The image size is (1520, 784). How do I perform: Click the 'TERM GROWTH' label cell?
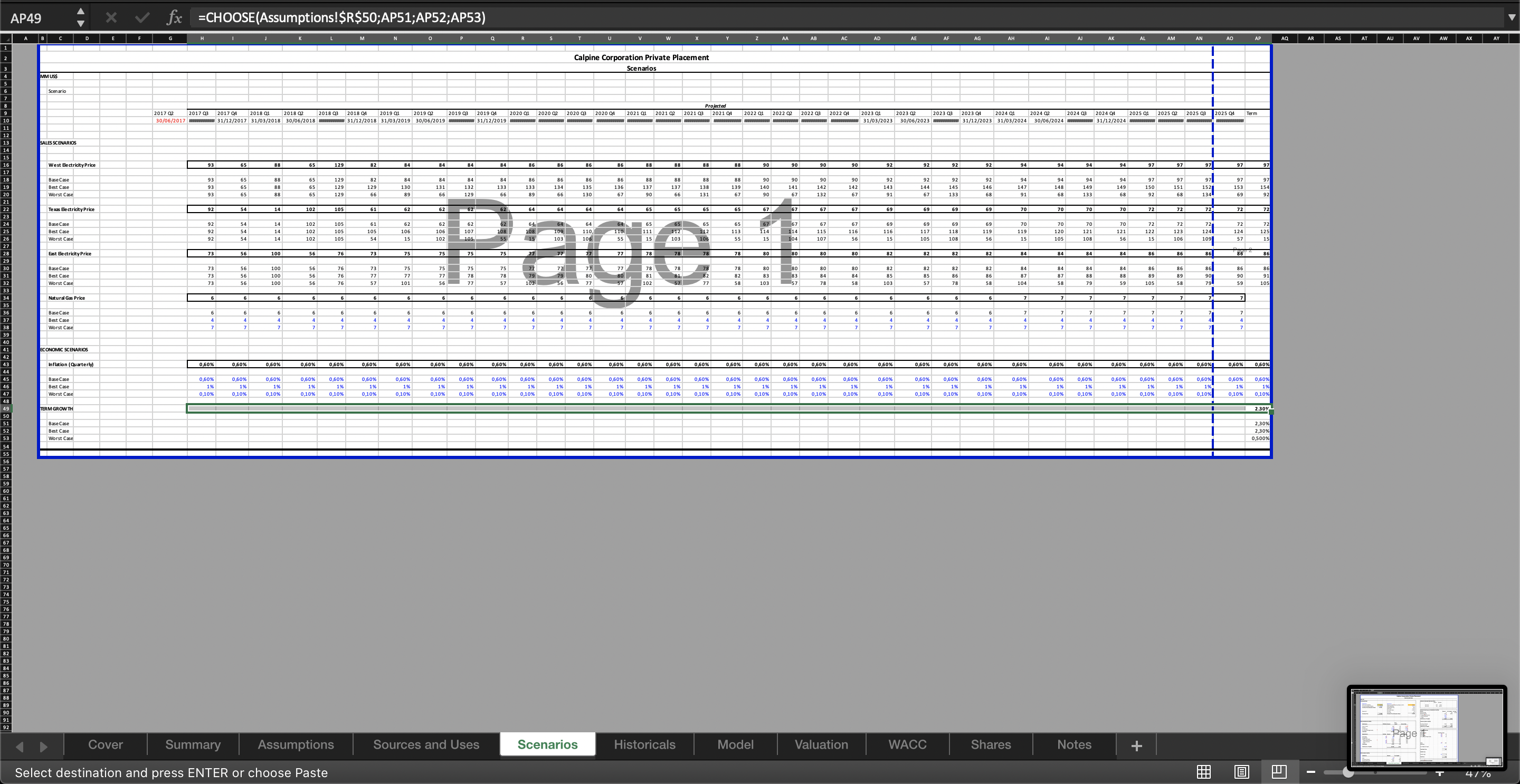pyautogui.click(x=56, y=409)
